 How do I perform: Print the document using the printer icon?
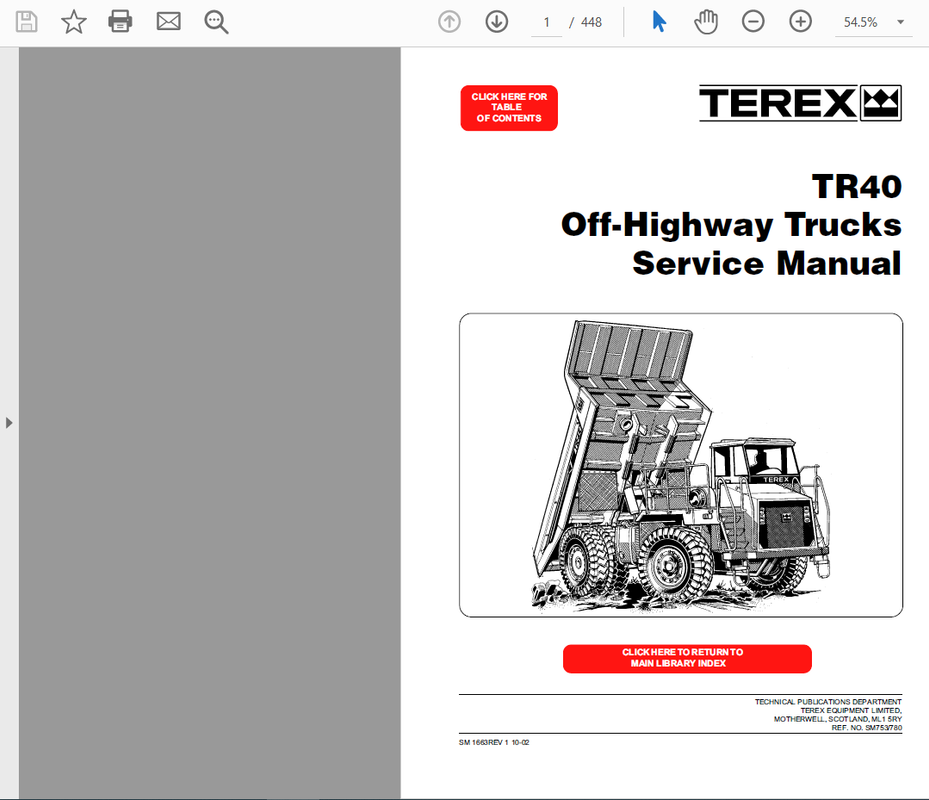pyautogui.click(x=120, y=22)
